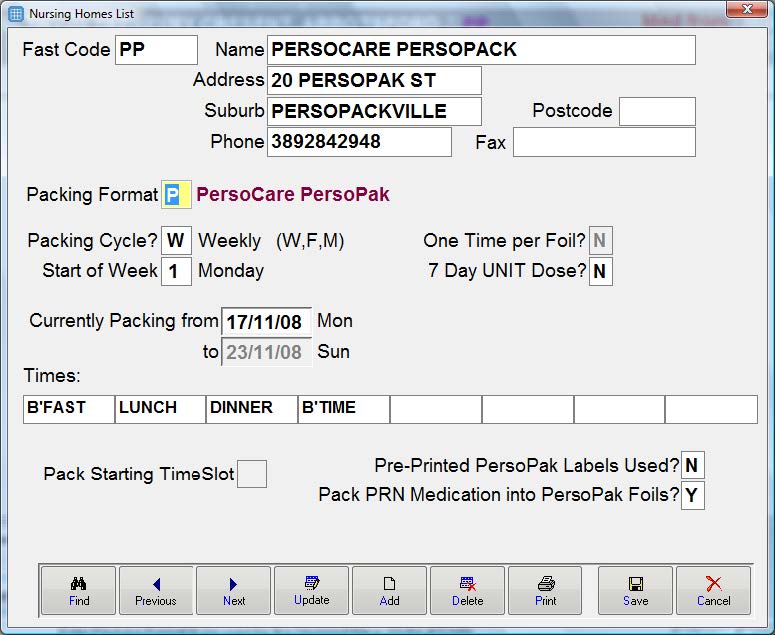Delete the current nursing home record
775x635 pixels.
(x=467, y=591)
